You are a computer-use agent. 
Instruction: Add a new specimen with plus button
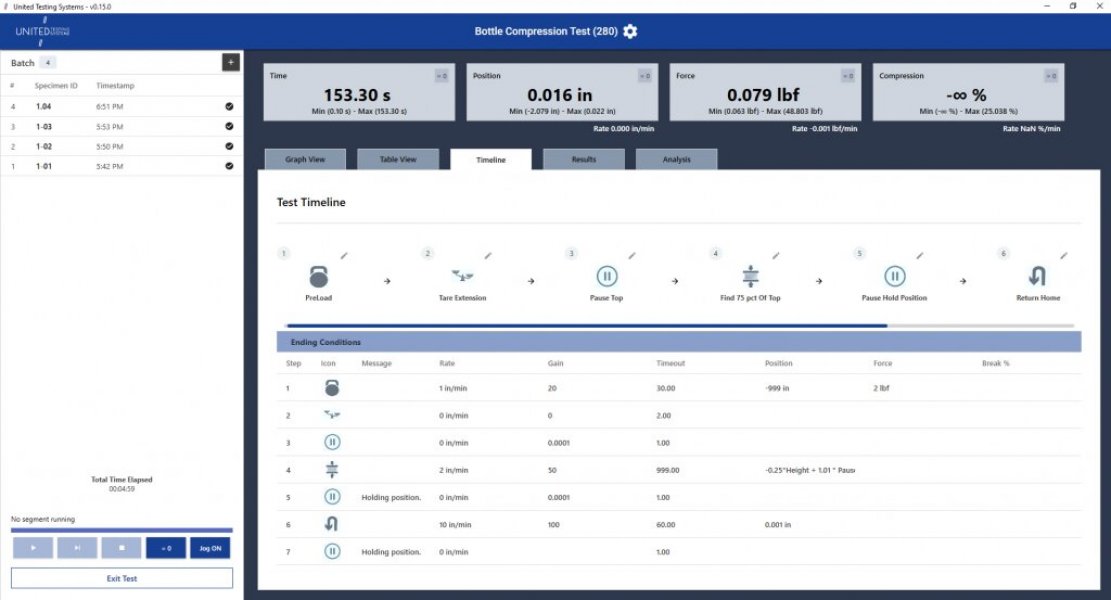pyautogui.click(x=230, y=62)
